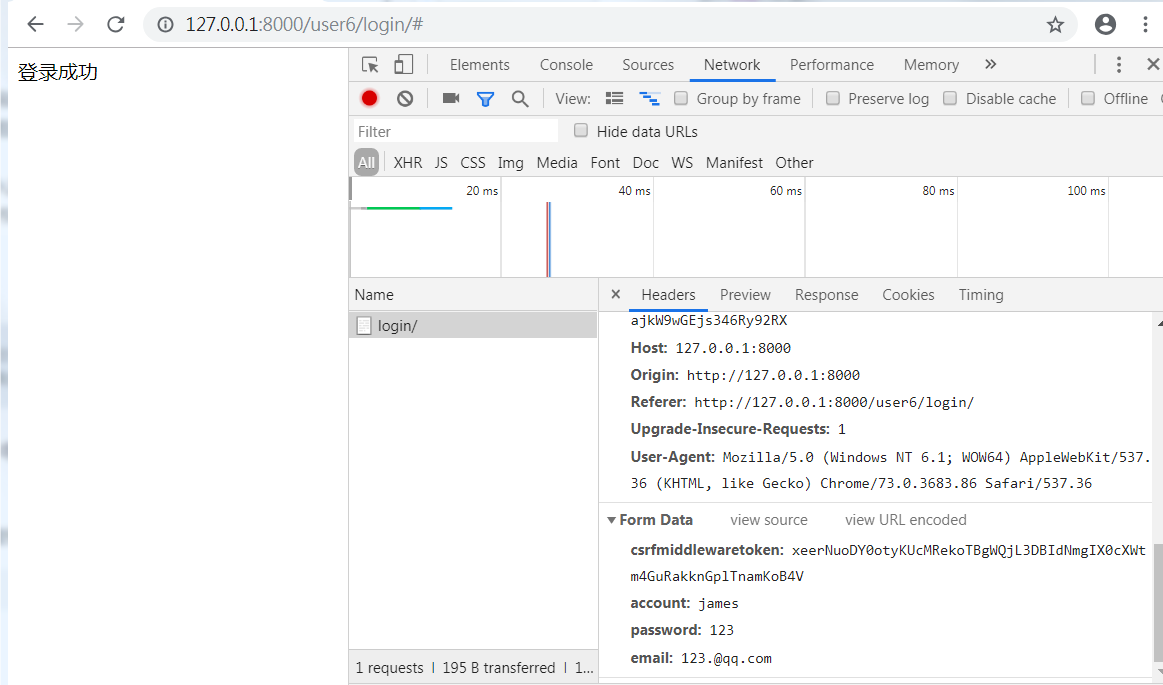
Task: Capture screenshots with the camera icon
Action: [451, 98]
